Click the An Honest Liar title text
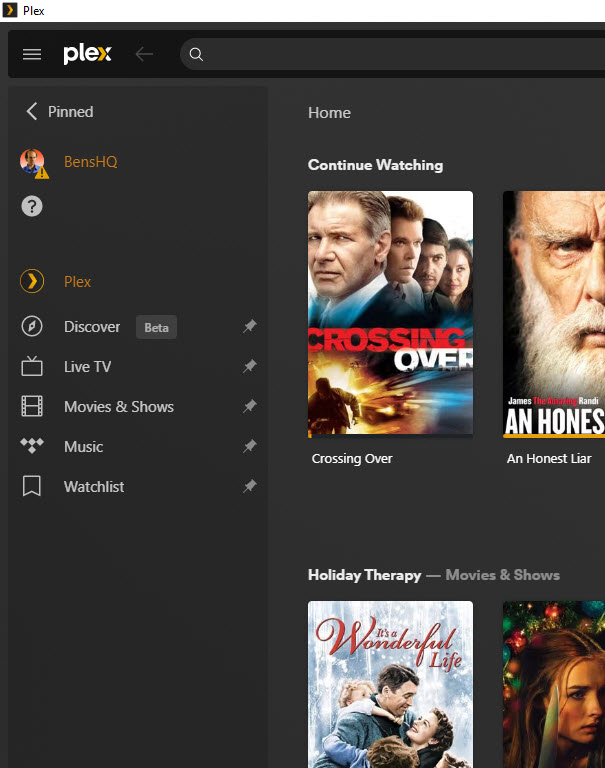This screenshot has width=605, height=768. [549, 458]
